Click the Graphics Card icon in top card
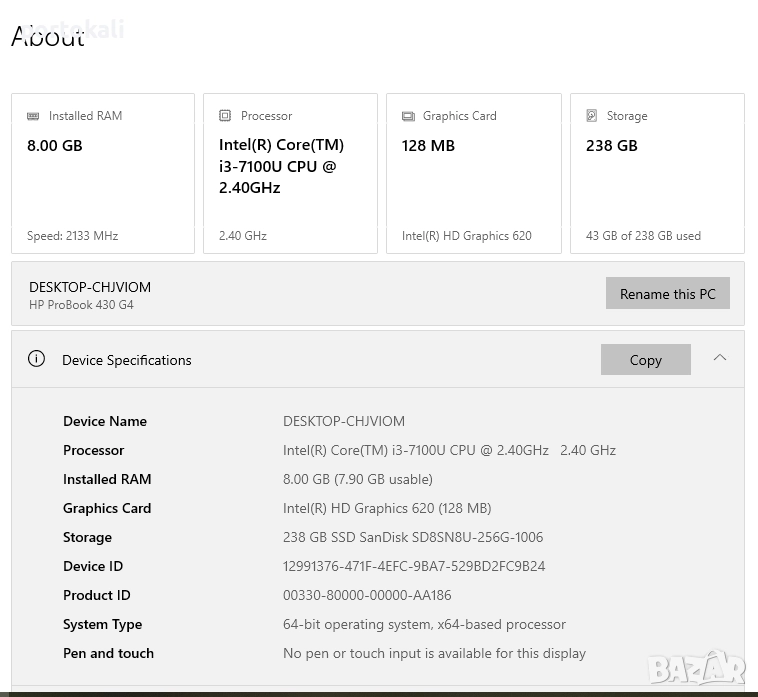Image resolution: width=758 pixels, height=697 pixels. coord(408,116)
